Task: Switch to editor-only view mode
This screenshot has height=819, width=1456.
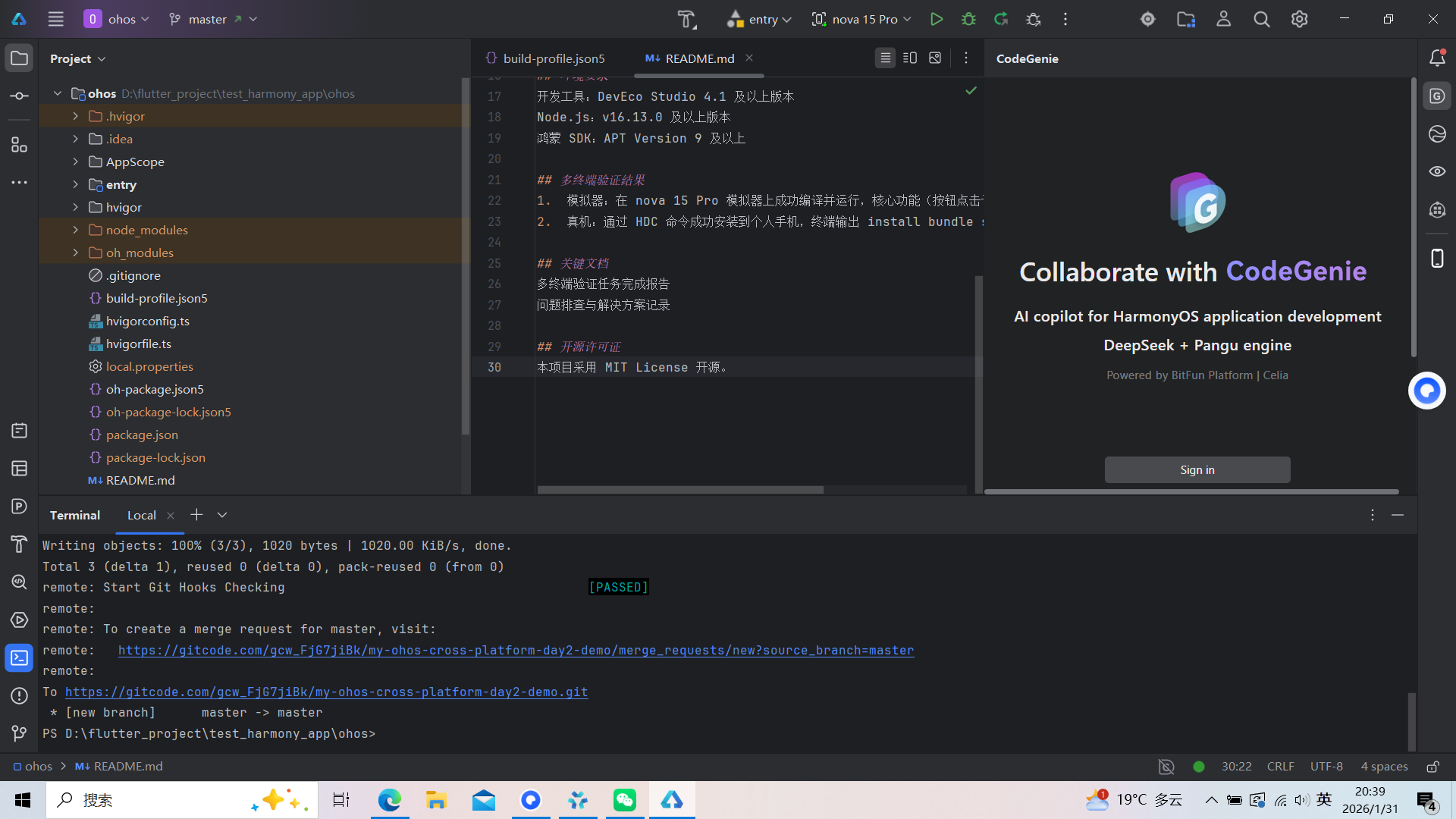Action: 885,58
